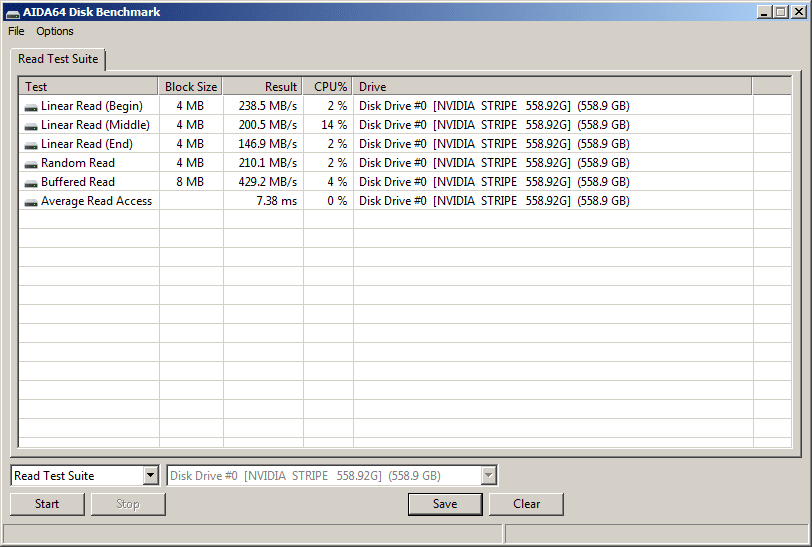
Task: Click the Clear button
Action: [x=526, y=504]
